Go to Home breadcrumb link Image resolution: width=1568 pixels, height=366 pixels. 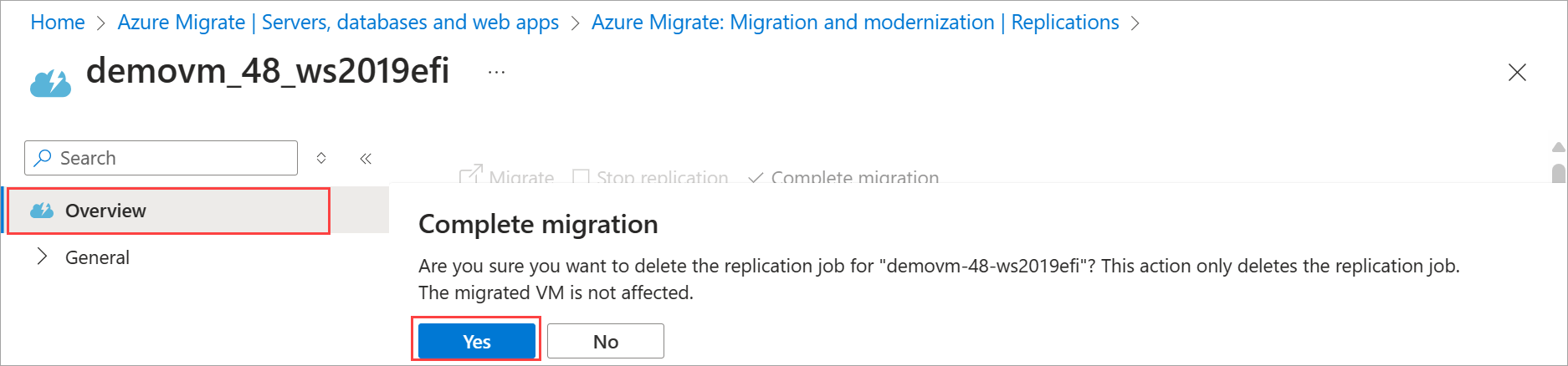(58, 23)
